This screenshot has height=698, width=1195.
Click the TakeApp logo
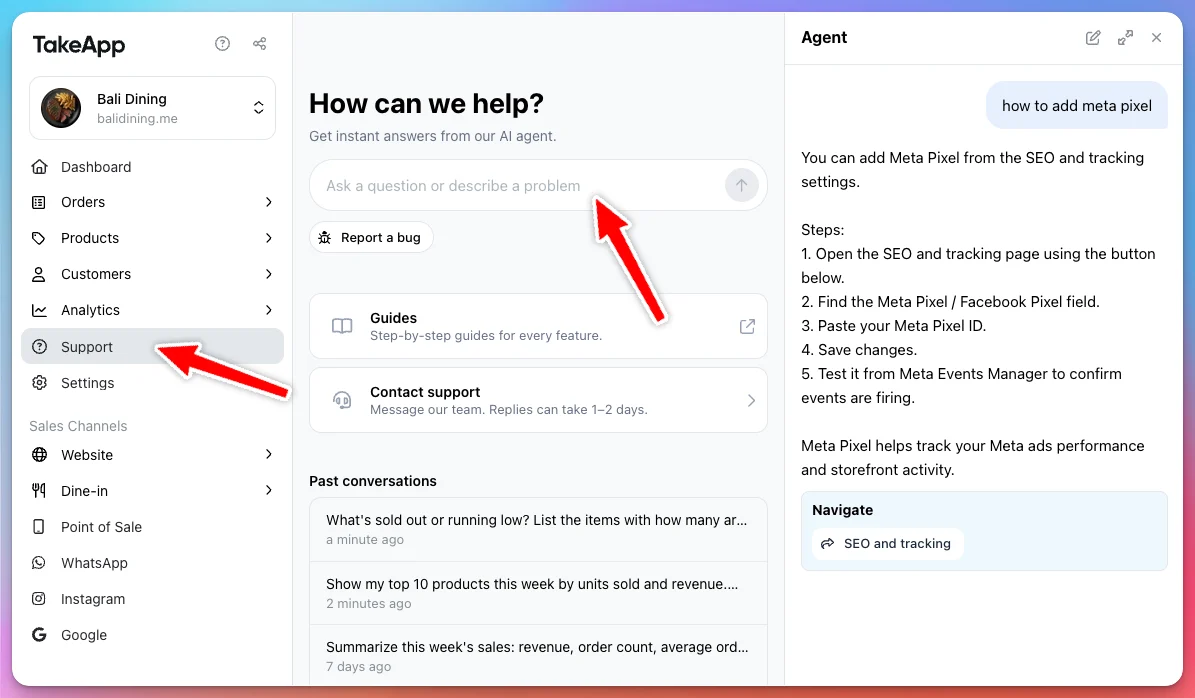coord(78,45)
